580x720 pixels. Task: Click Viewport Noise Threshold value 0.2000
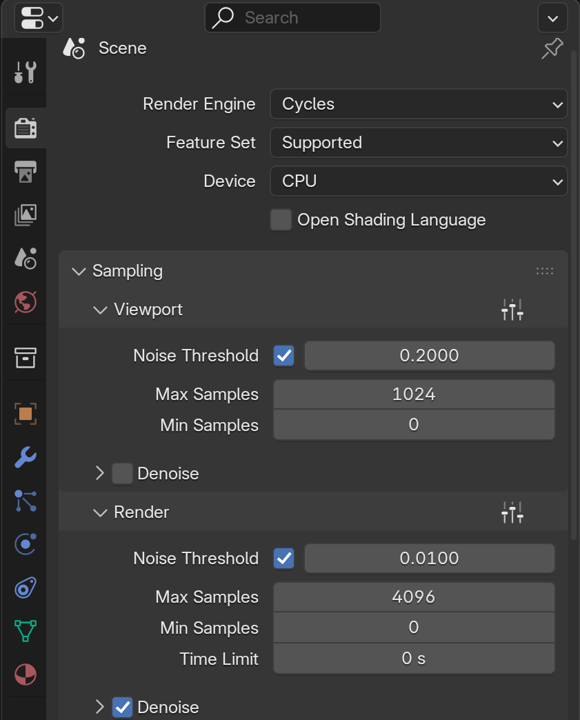point(429,356)
